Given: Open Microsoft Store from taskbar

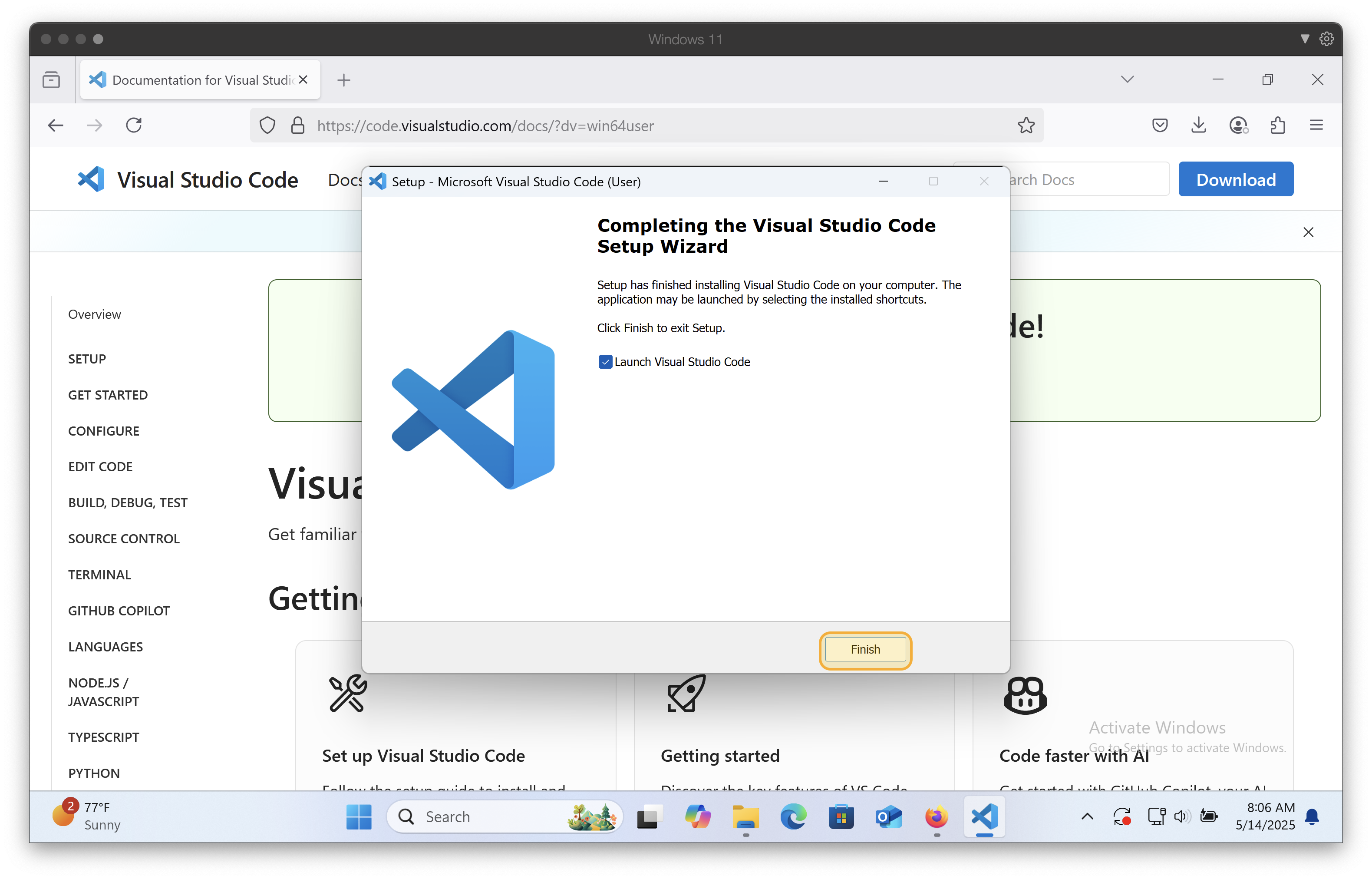Looking at the screenshot, I should pos(841,817).
